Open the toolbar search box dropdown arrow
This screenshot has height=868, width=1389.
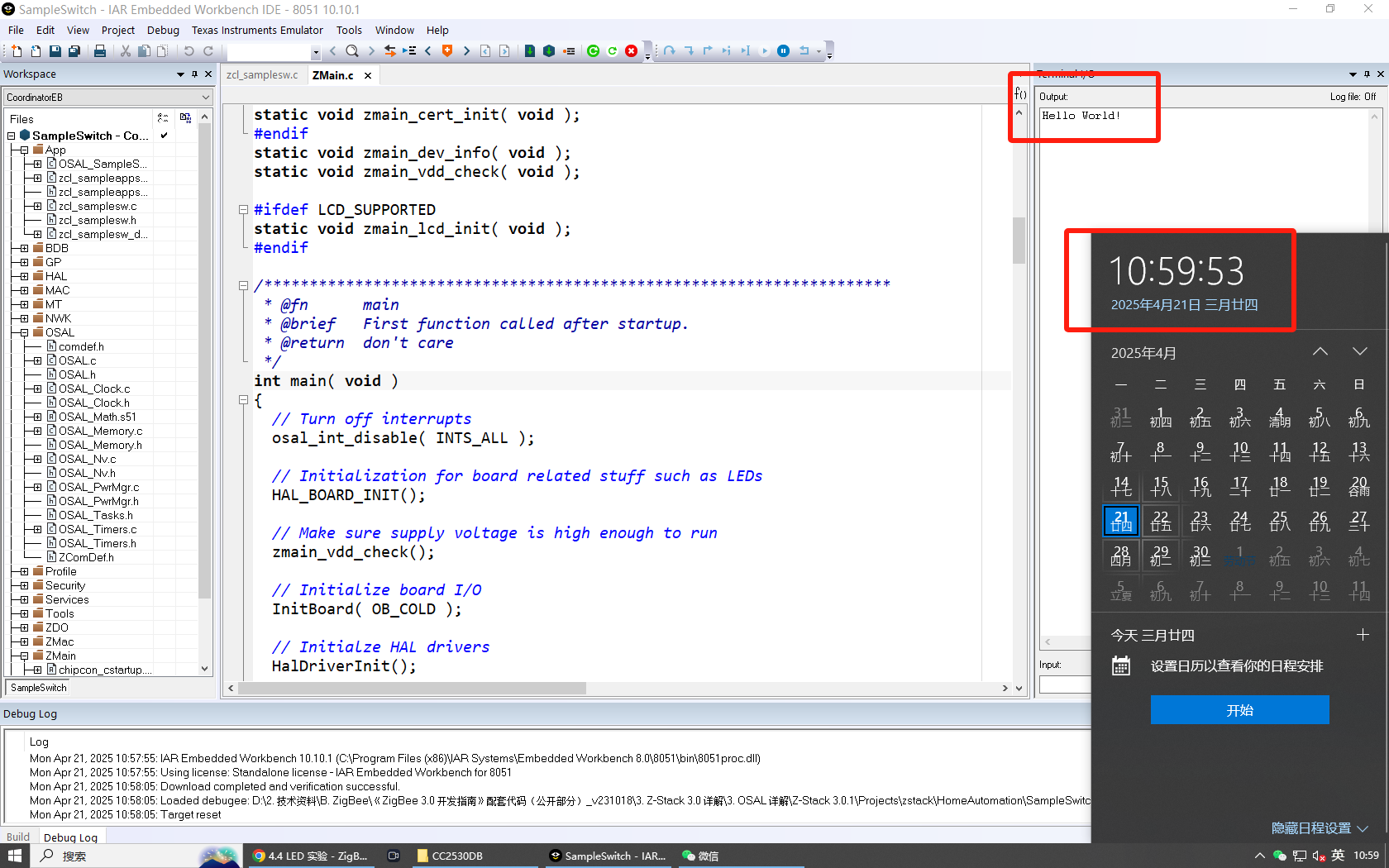(x=316, y=52)
